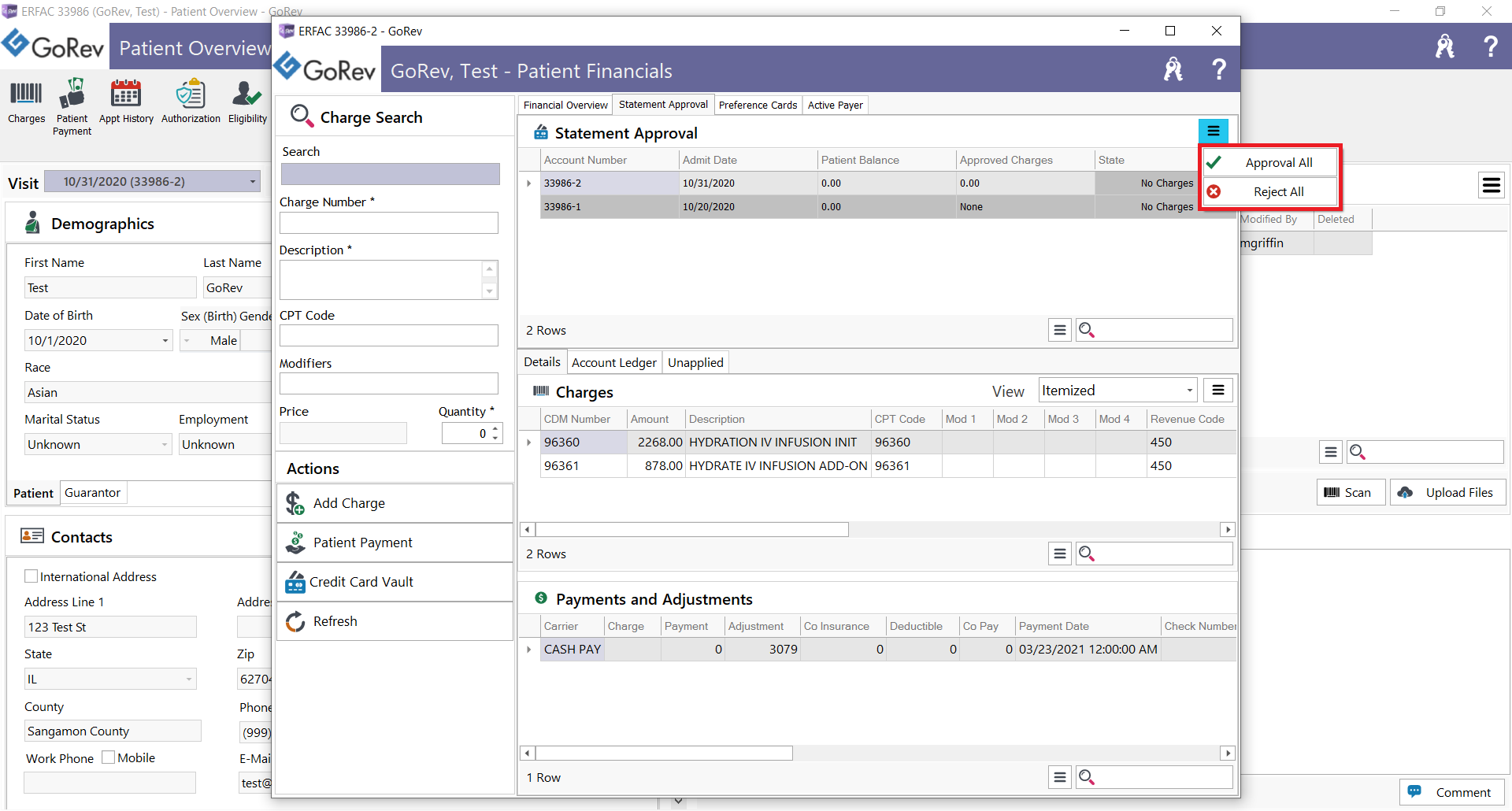Open Date of Birth date picker dropdown
This screenshot has height=811, width=1512.
pyautogui.click(x=165, y=341)
